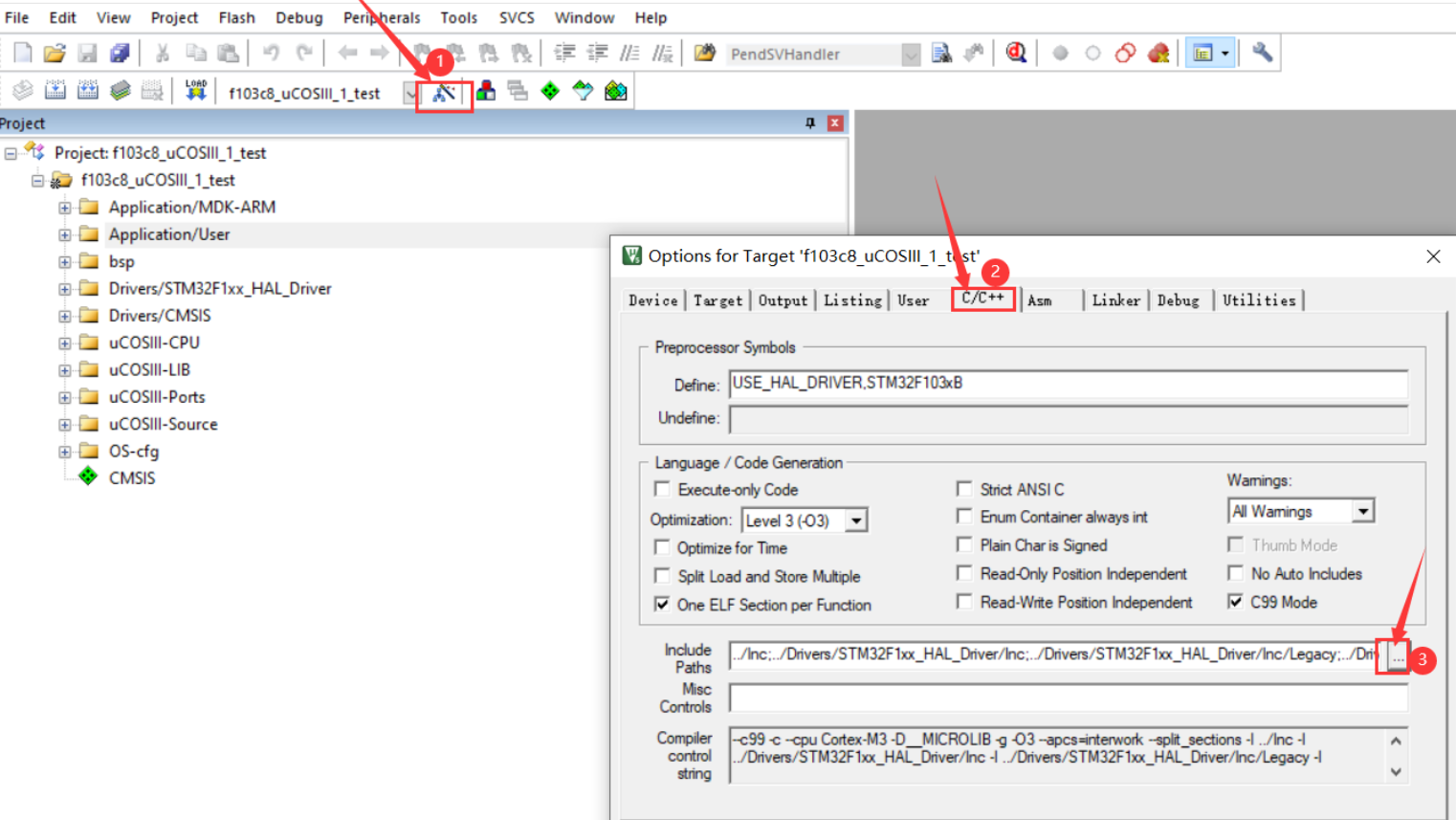
Task: Click the Disable all breakpoints icon
Action: click(x=1125, y=54)
